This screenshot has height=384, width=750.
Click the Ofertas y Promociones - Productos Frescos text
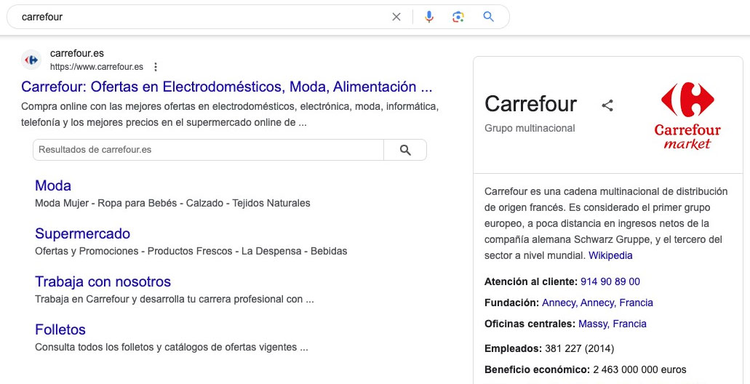click(x=191, y=251)
